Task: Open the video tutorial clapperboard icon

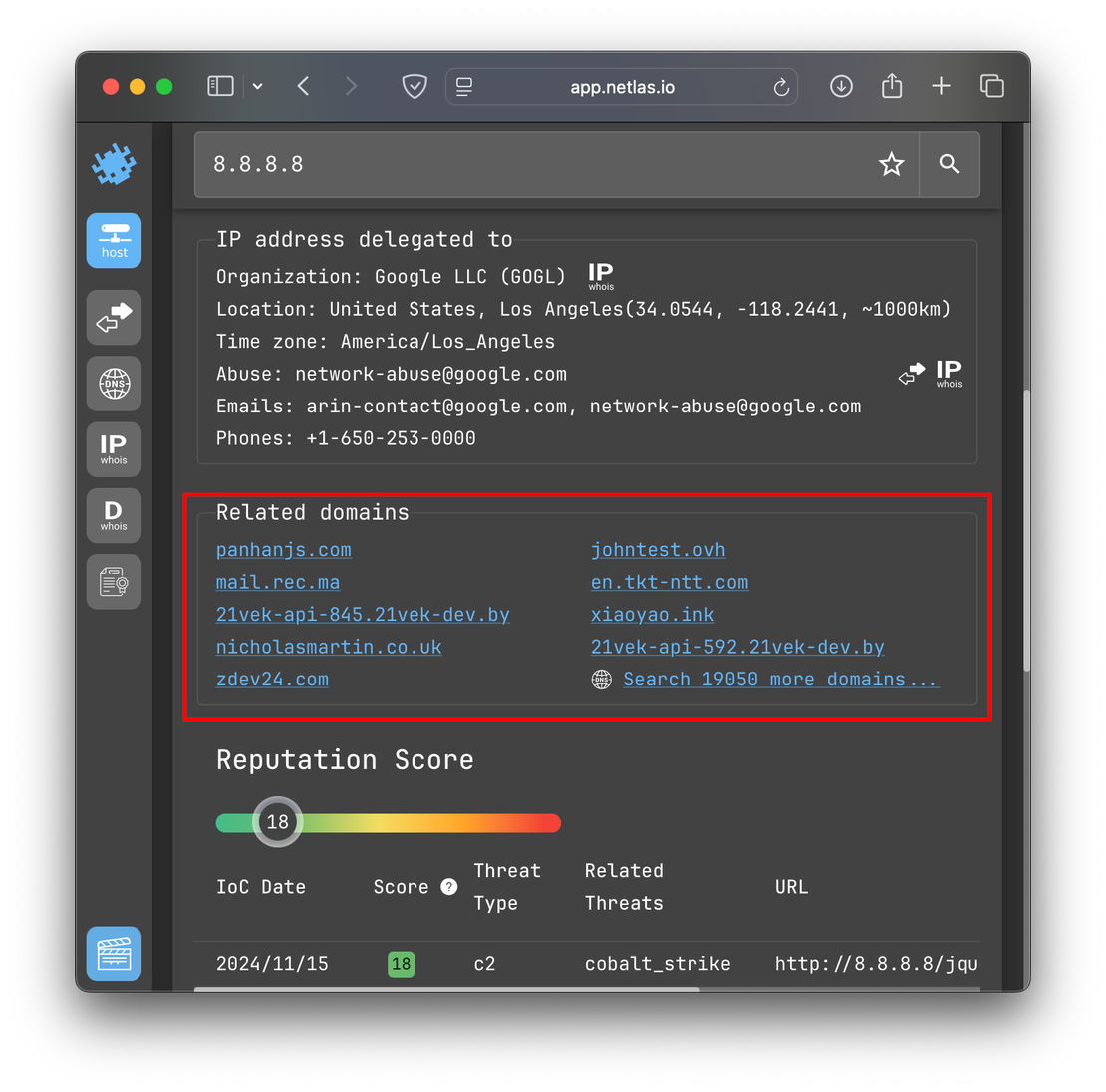Action: [114, 954]
